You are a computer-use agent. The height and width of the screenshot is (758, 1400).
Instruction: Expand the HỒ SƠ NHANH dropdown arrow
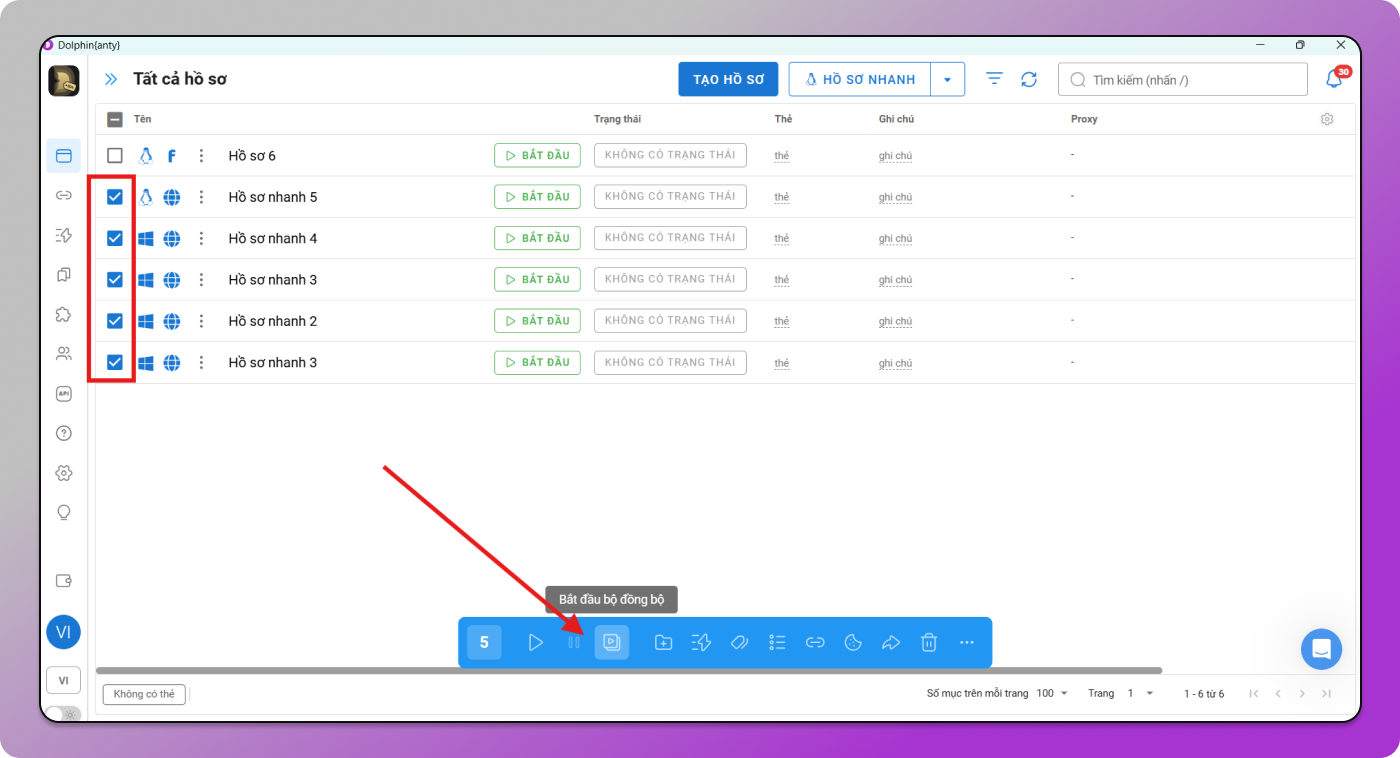(x=947, y=79)
